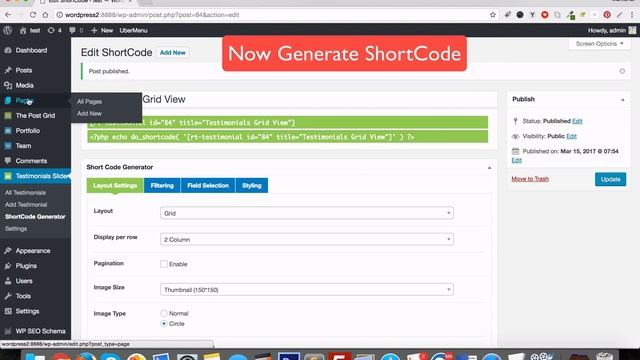
Task: Open the WordPress logo menu
Action: pyautogui.click(x=8, y=30)
